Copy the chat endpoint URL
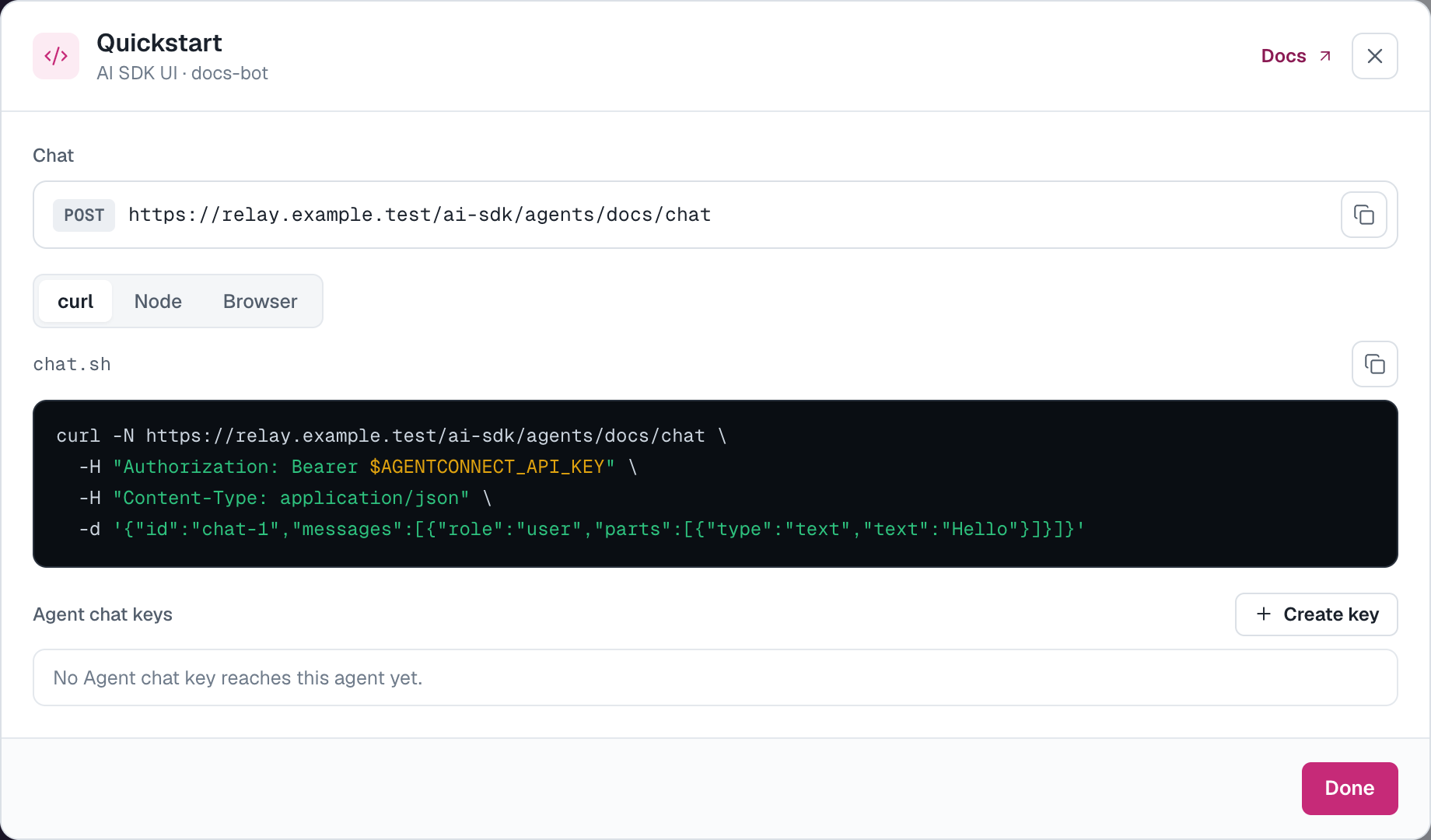Screen dimensions: 1431x840 1363,215
